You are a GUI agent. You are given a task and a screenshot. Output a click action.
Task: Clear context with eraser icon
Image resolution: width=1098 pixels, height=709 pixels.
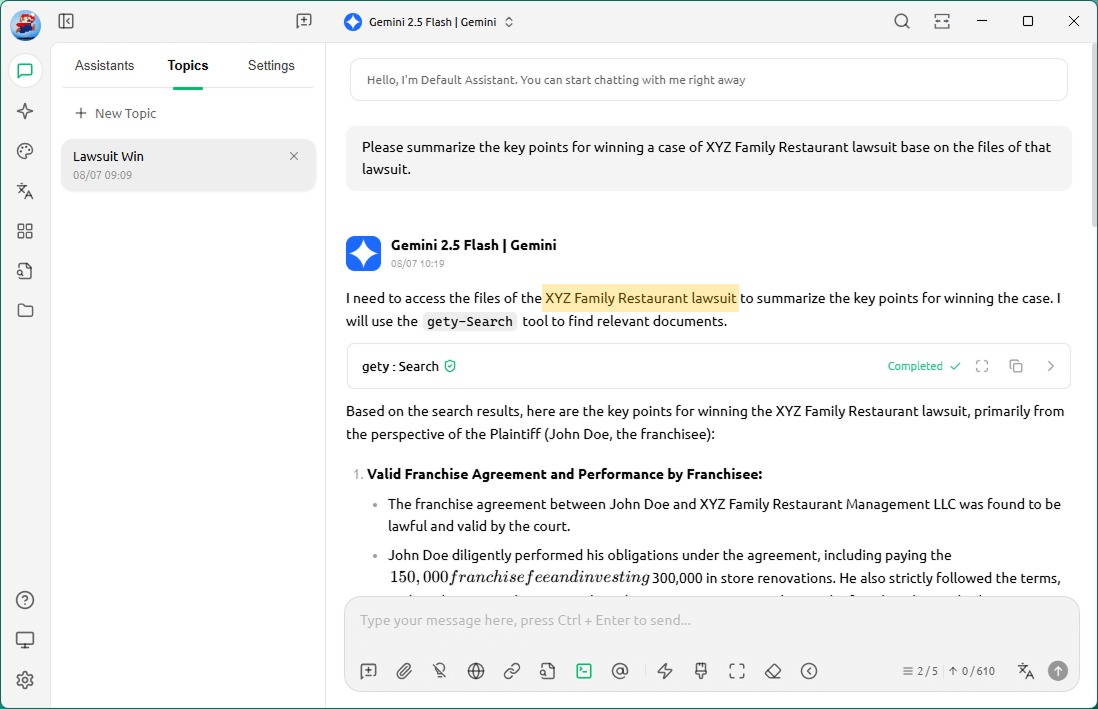coord(773,671)
